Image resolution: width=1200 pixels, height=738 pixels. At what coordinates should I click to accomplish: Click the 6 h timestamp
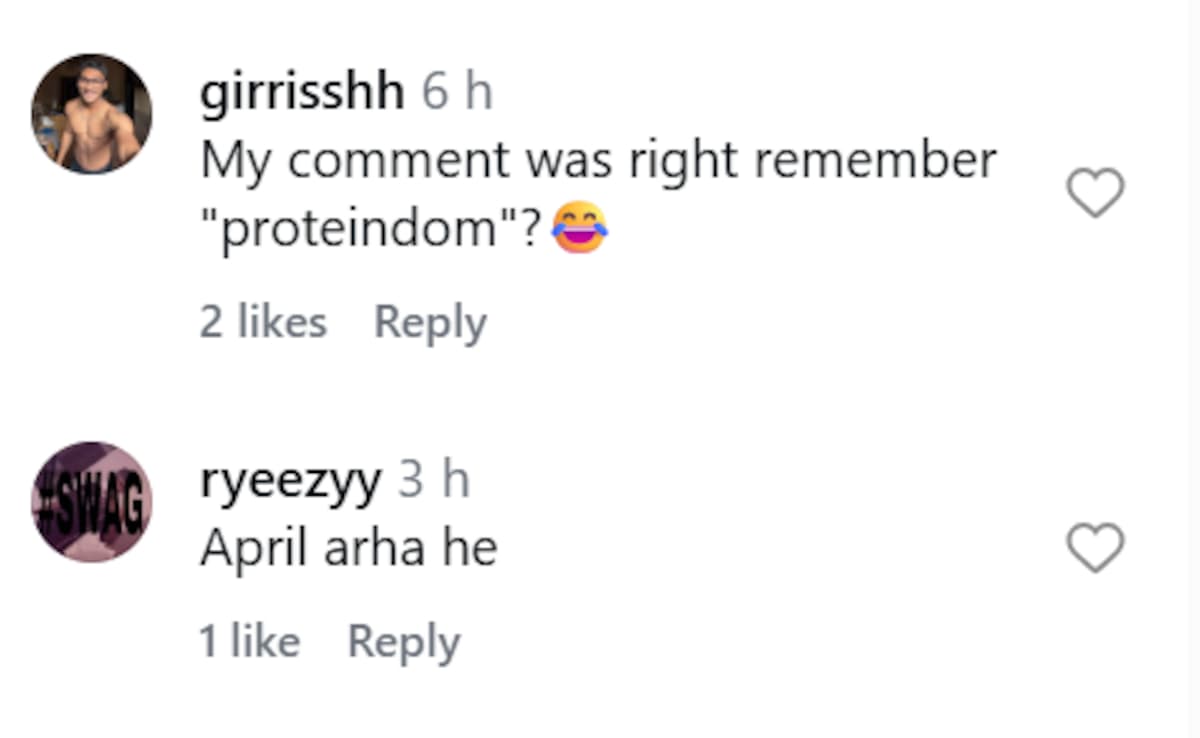coord(456,94)
